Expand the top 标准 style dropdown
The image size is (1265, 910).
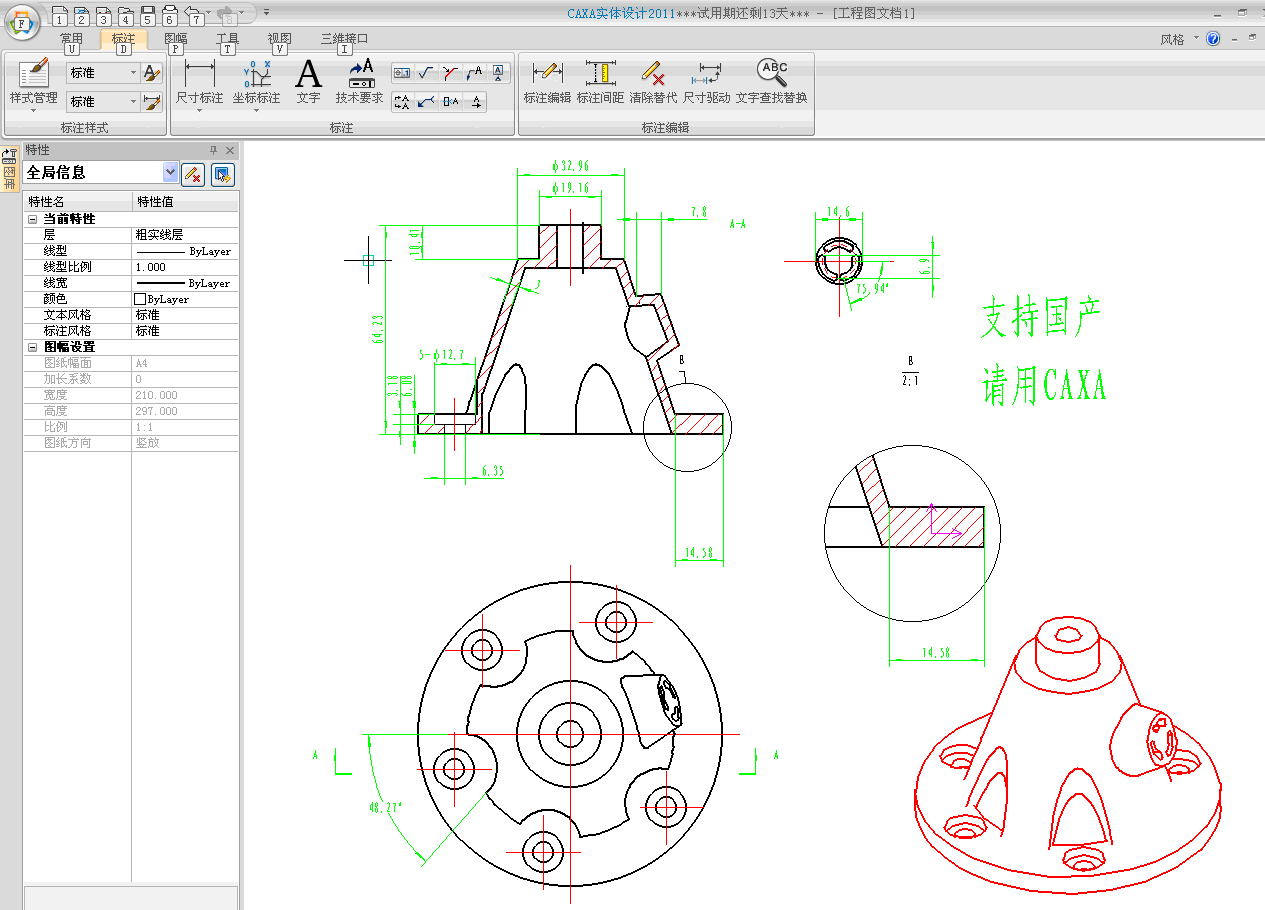coord(133,73)
